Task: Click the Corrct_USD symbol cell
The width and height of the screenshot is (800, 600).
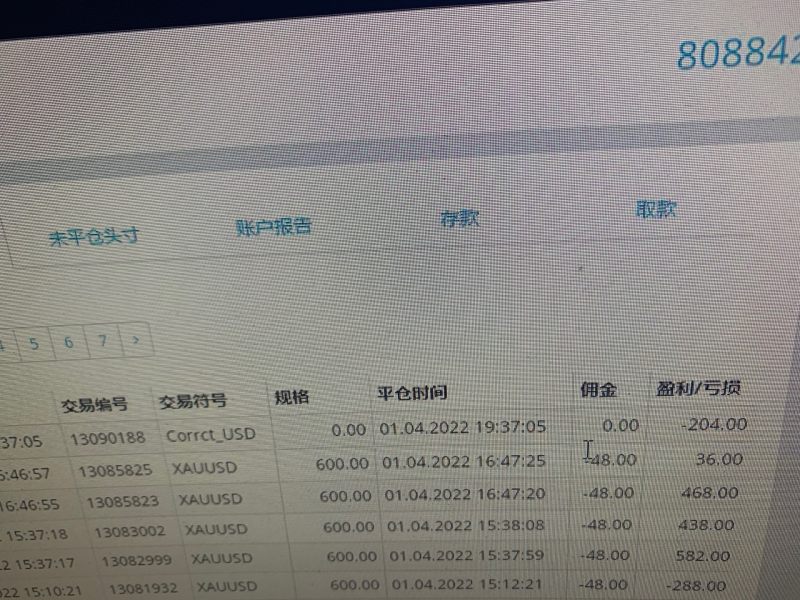Action: (x=211, y=435)
